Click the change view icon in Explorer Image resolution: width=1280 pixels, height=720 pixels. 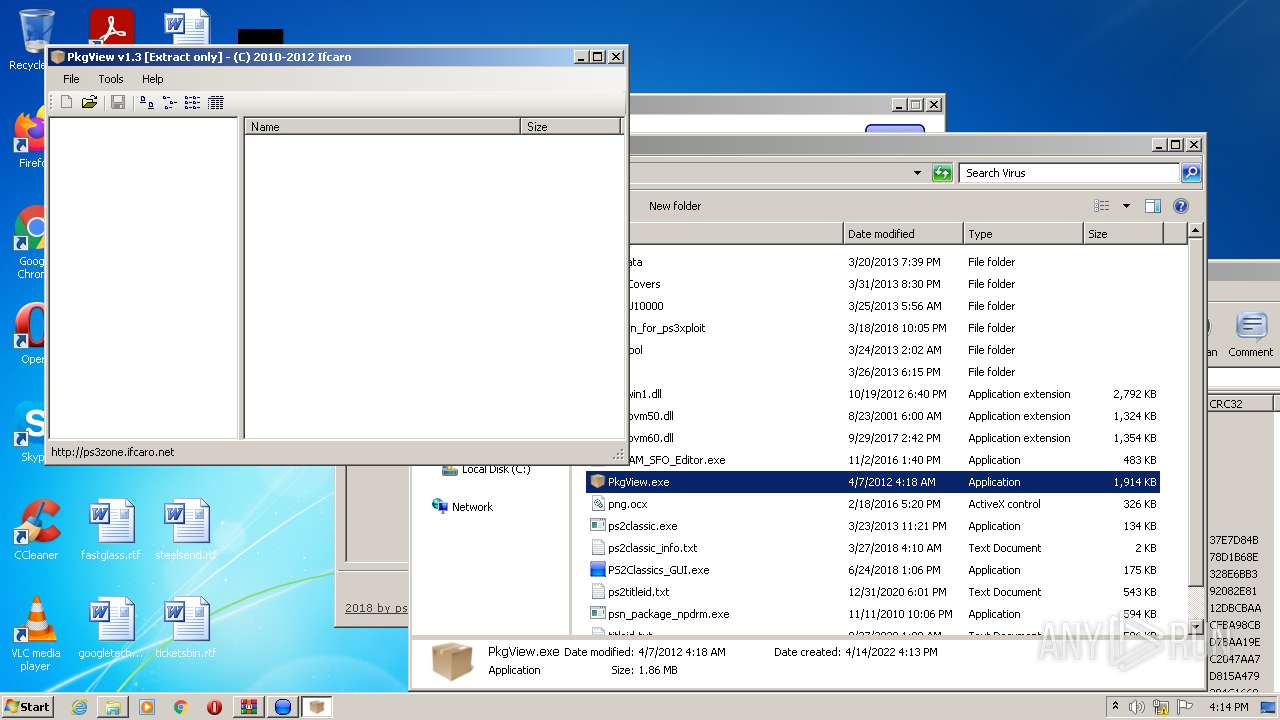point(1102,206)
